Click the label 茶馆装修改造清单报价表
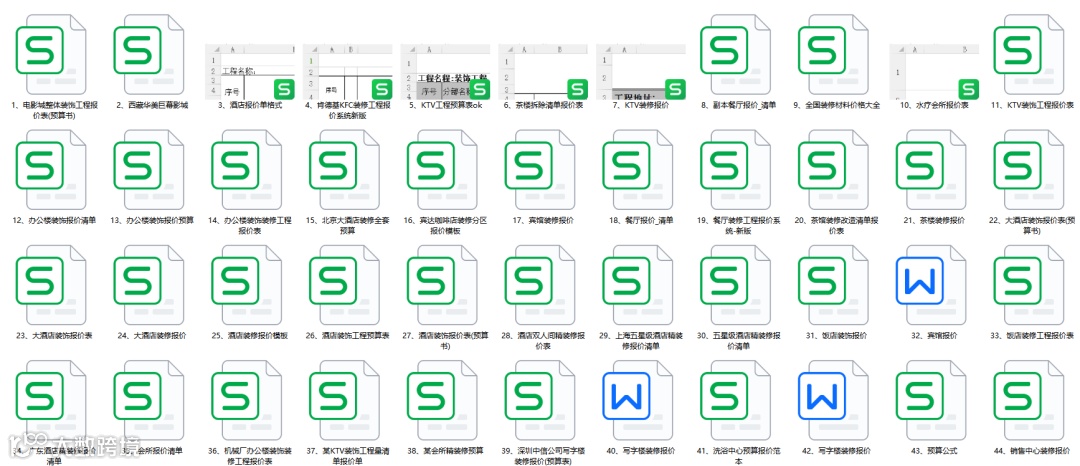Viewport: 1080px width, 466px height. [x=836, y=226]
